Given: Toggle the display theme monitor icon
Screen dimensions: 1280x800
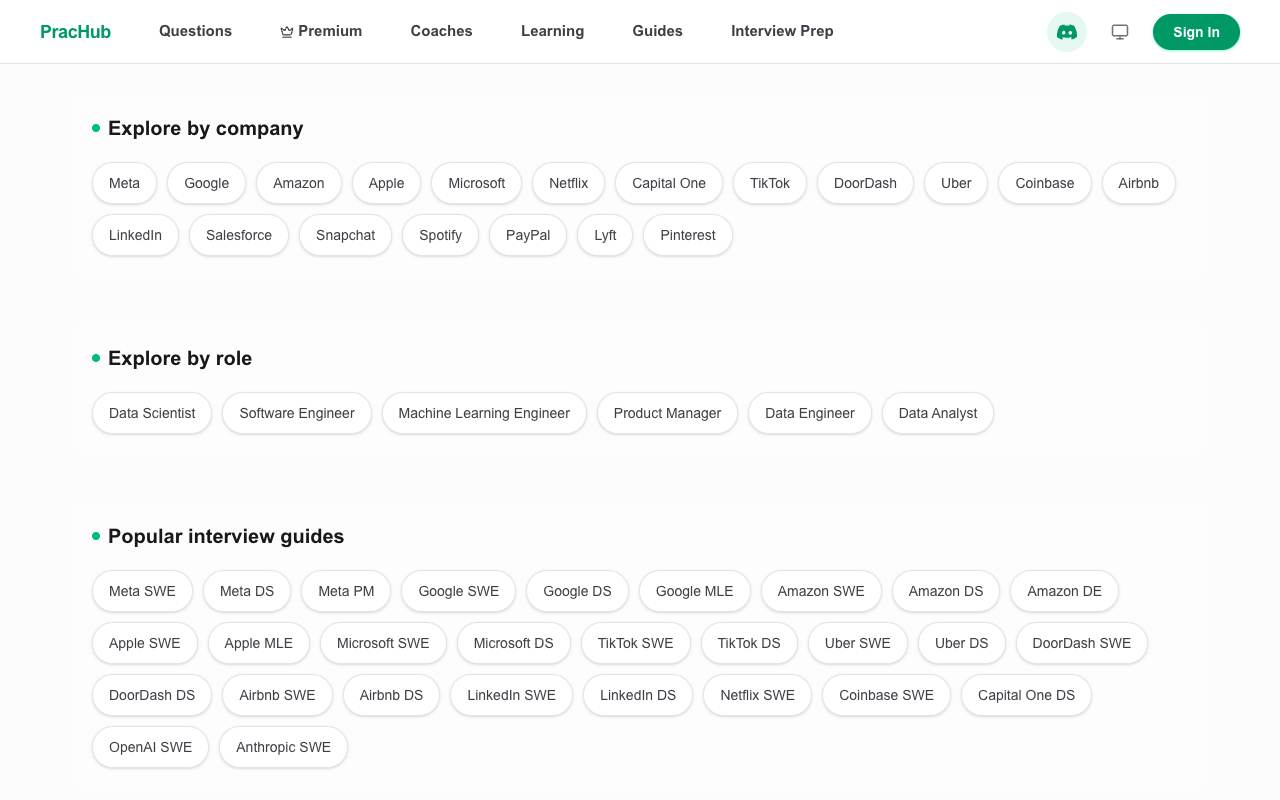Looking at the screenshot, I should [x=1120, y=32].
